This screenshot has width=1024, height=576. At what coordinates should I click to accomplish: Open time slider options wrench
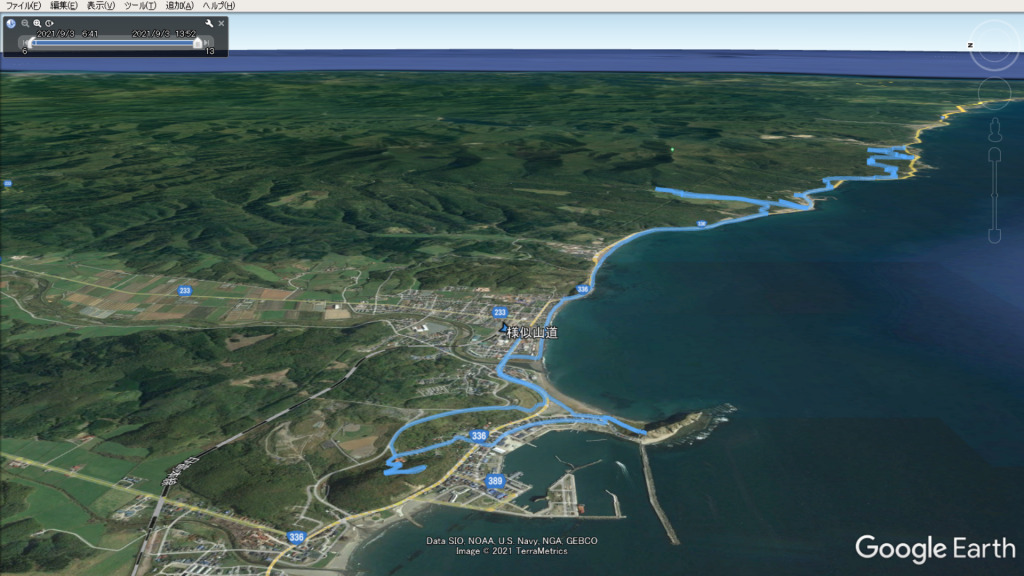209,23
